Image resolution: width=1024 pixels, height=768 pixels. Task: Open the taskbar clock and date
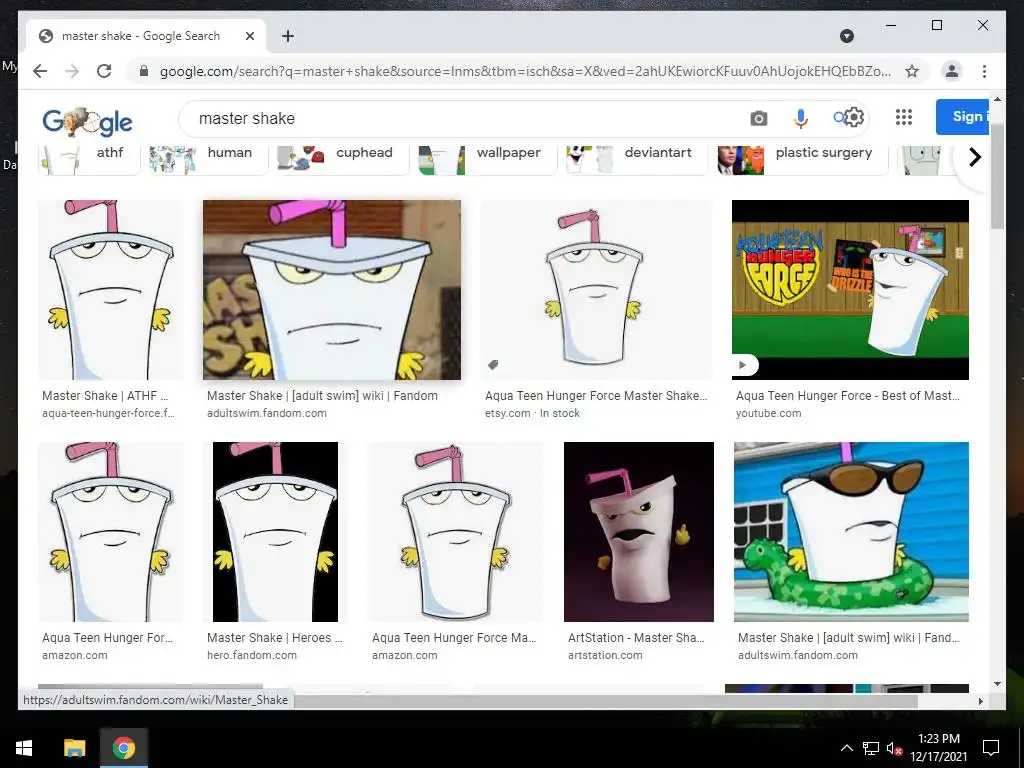939,748
